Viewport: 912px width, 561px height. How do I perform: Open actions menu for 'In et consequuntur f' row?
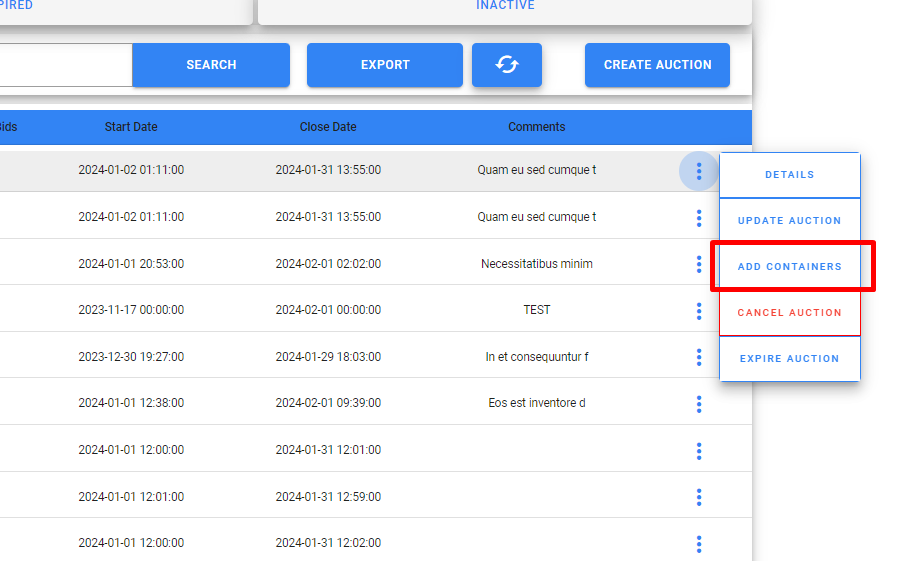click(698, 358)
